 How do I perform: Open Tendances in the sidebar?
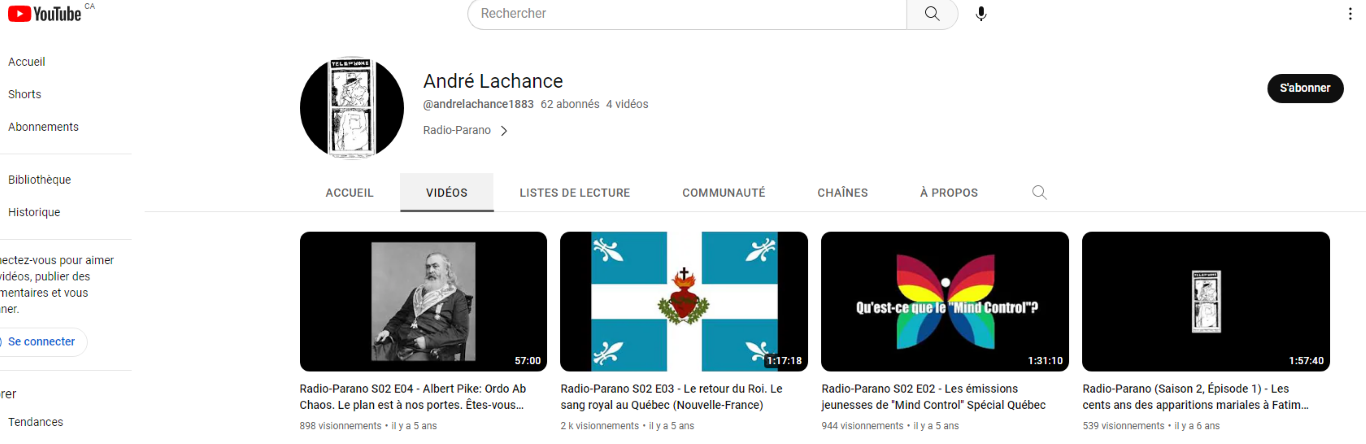click(x=35, y=422)
